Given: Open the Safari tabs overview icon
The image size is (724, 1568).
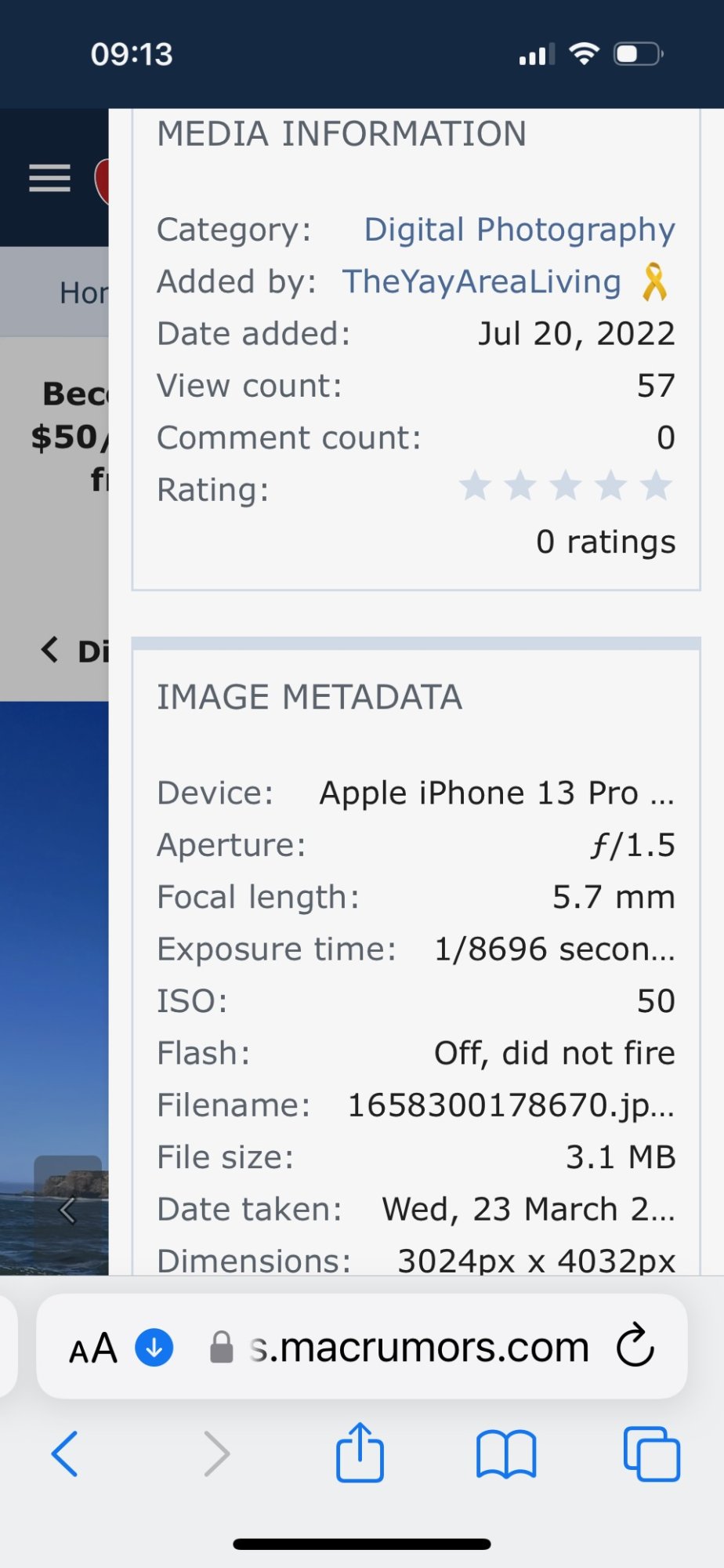Looking at the screenshot, I should point(651,1454).
